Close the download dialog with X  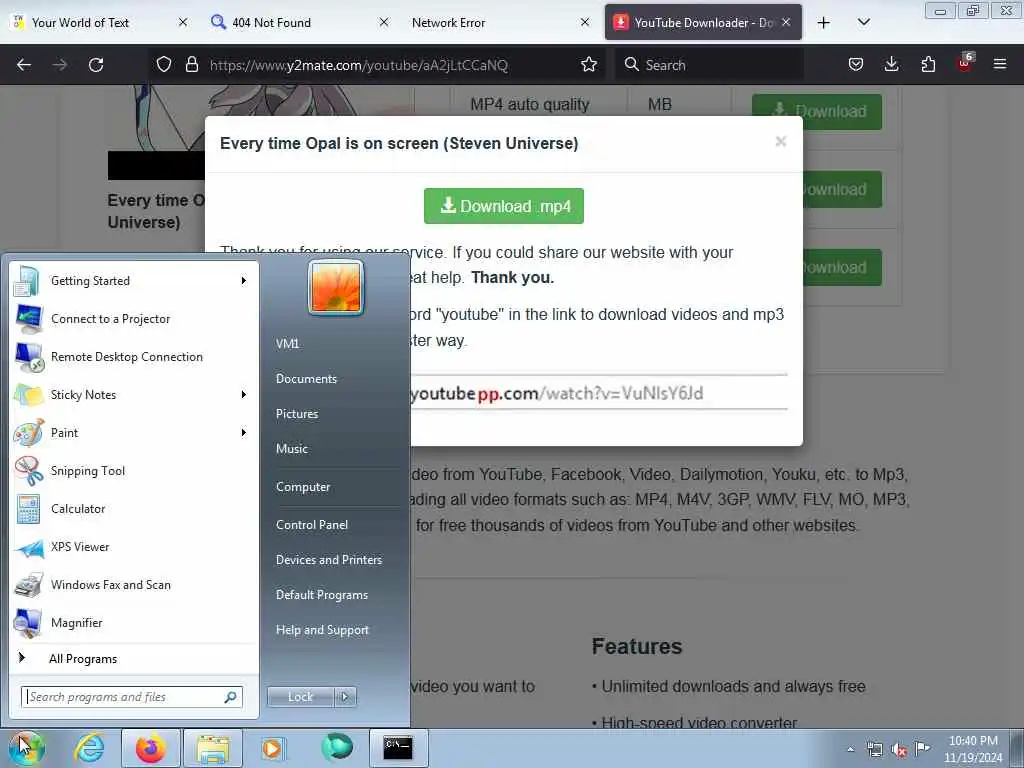(780, 142)
